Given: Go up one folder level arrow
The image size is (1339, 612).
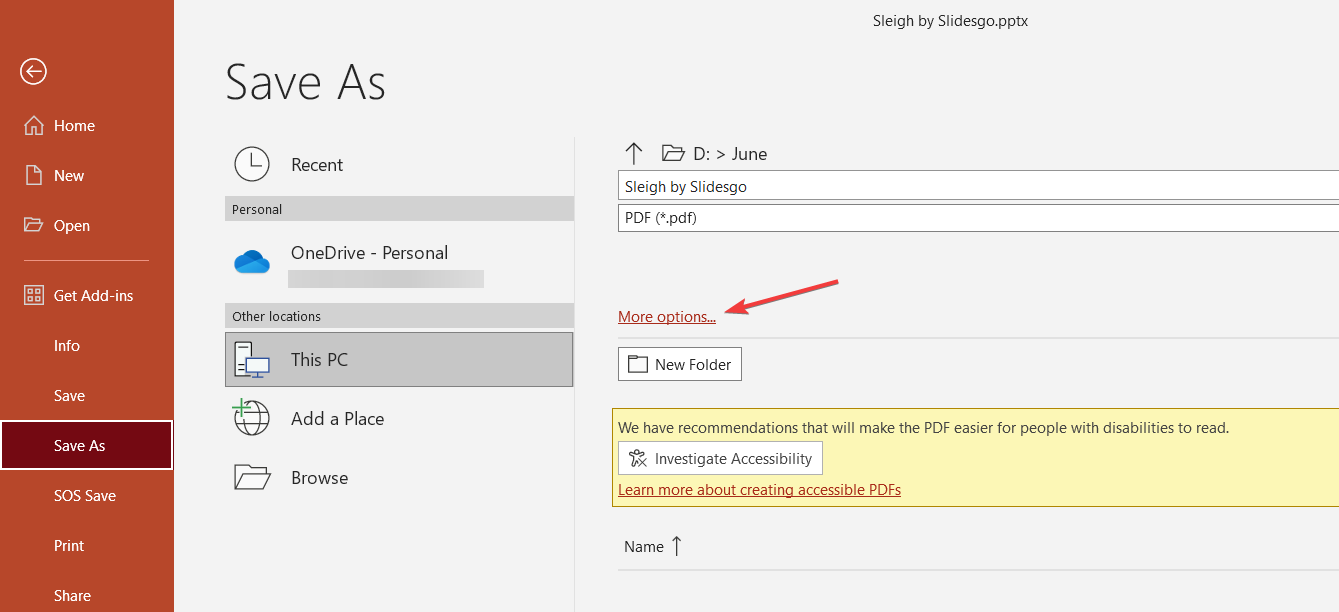Looking at the screenshot, I should point(633,153).
